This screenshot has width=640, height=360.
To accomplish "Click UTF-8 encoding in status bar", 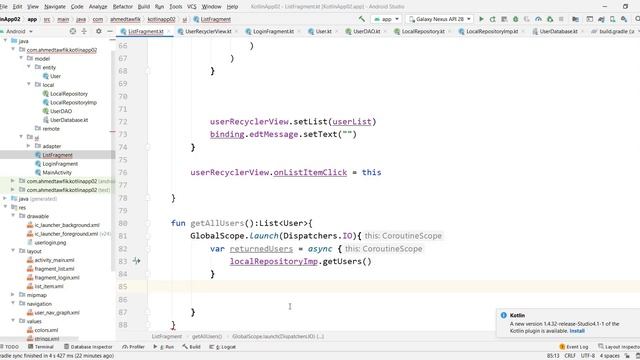I will click(587, 356).
